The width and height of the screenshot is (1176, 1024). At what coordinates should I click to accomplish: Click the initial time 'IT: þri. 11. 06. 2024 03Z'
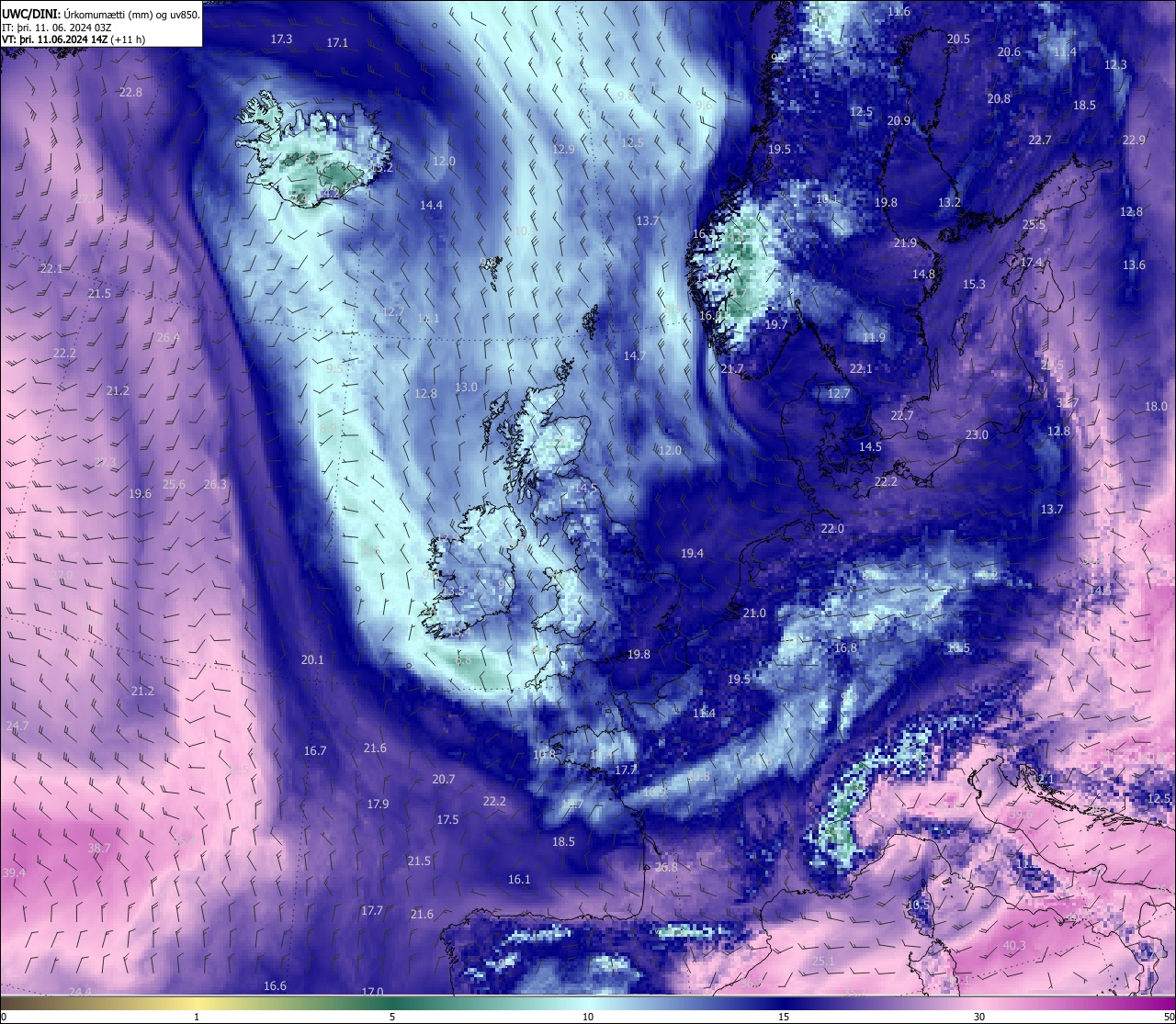56,28
